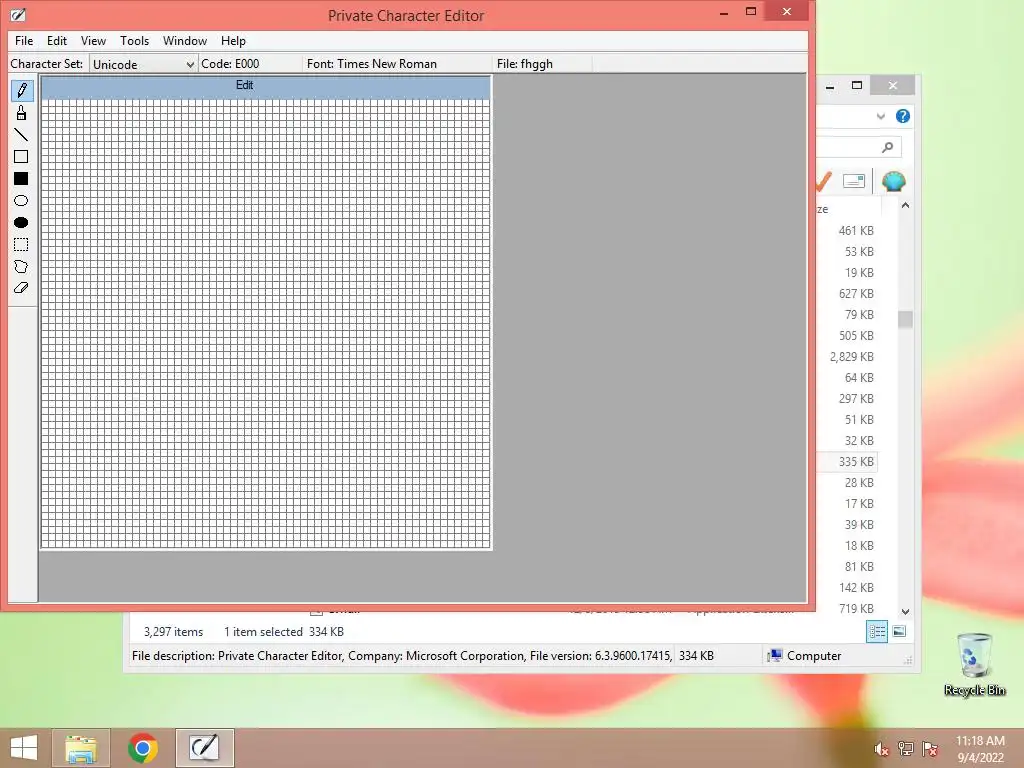Open the Edit menu

[x=57, y=40]
